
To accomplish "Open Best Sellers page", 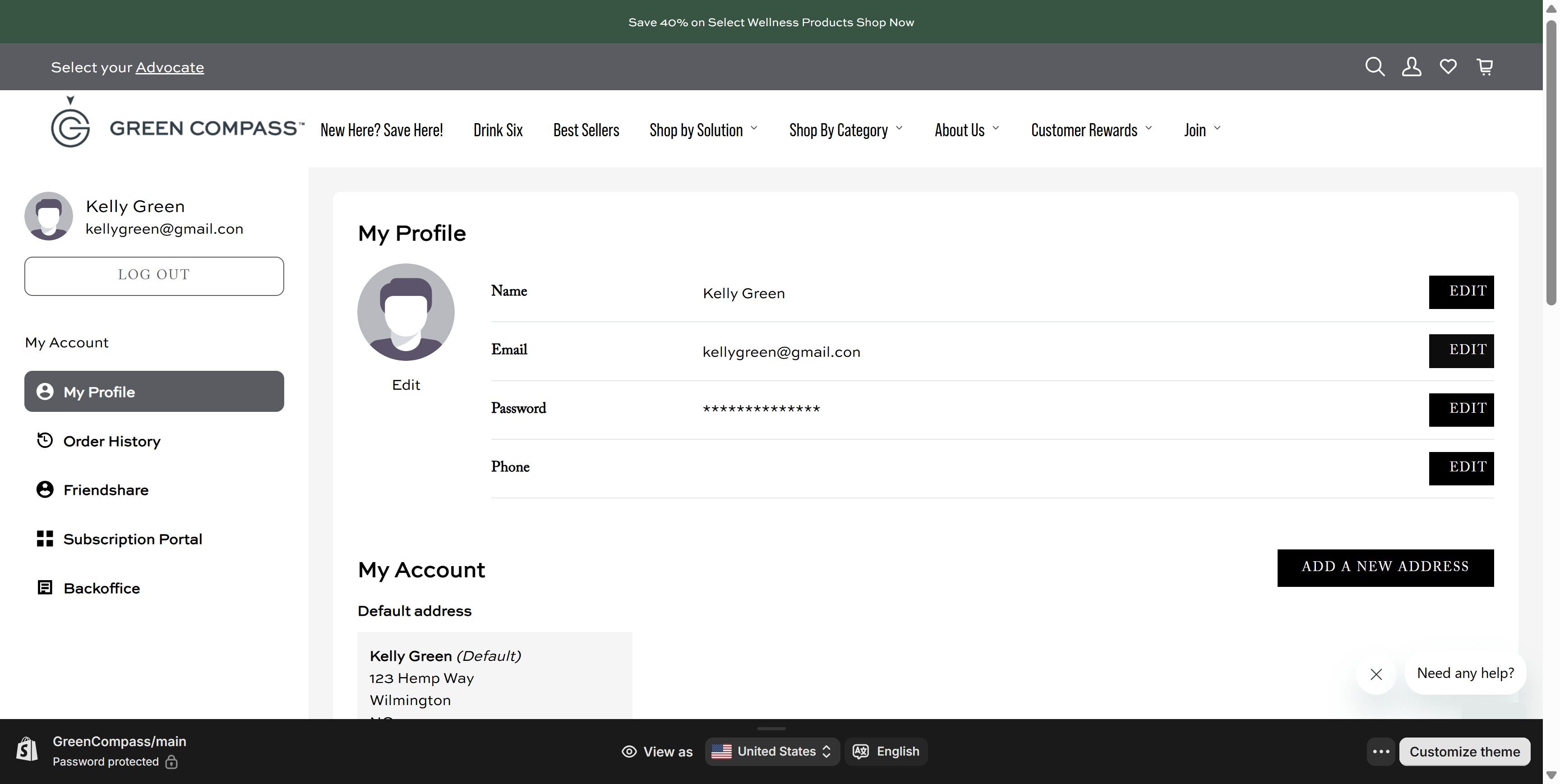I will 586,130.
